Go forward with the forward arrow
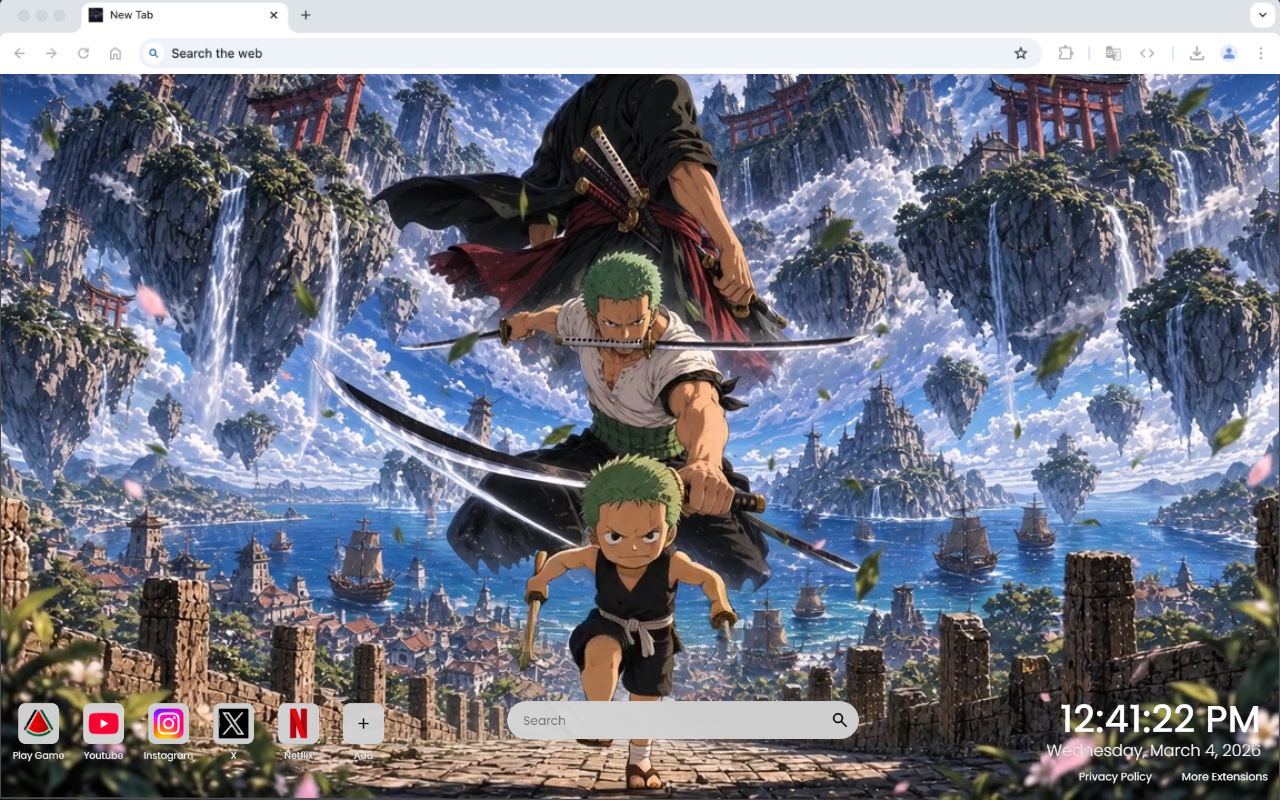The height and width of the screenshot is (800, 1280). [x=51, y=53]
